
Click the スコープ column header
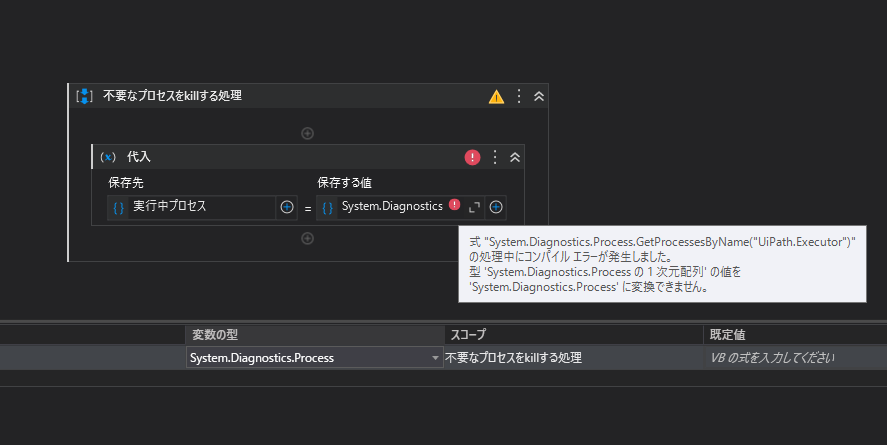click(573, 335)
